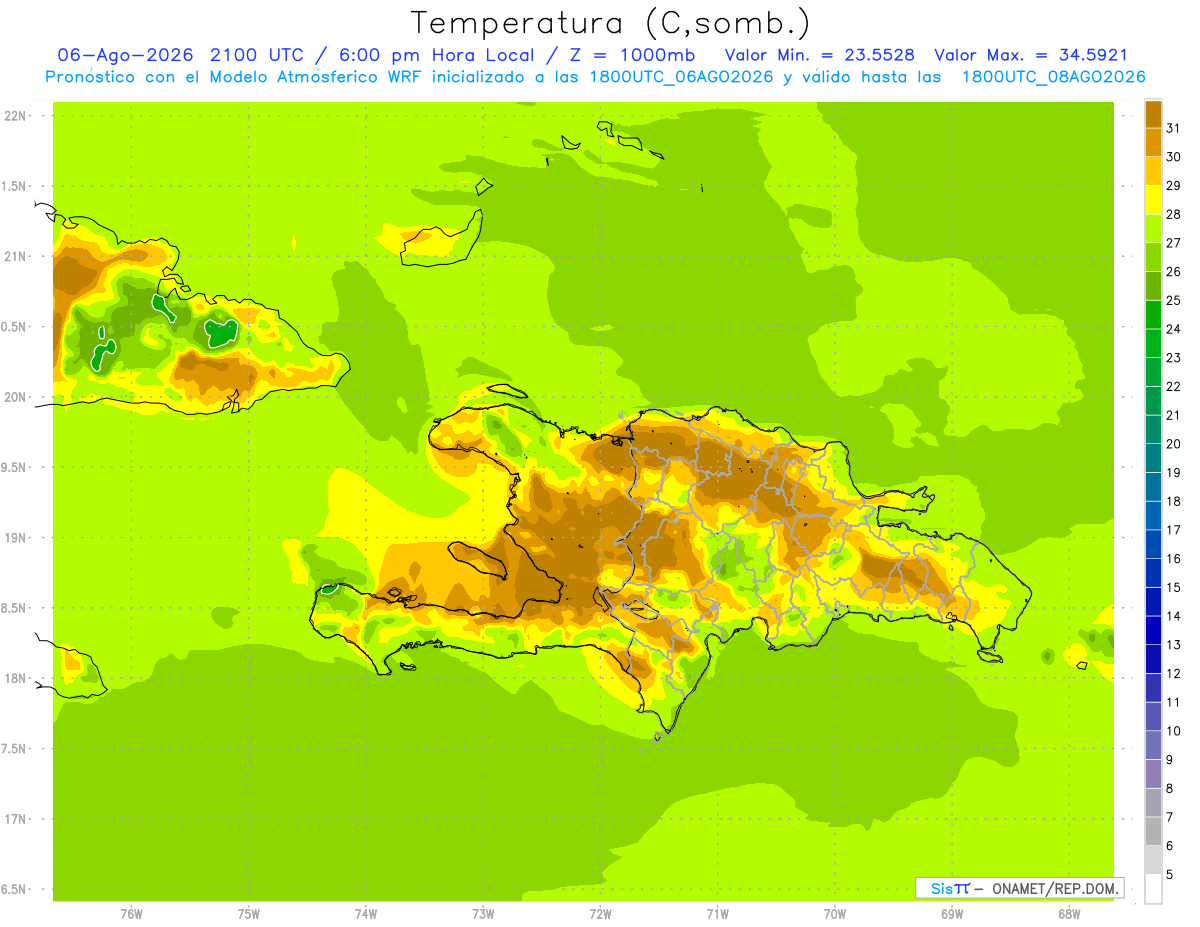Click the "70W" longitude label
This screenshot has width=1200, height=927.
pyautogui.click(x=835, y=913)
